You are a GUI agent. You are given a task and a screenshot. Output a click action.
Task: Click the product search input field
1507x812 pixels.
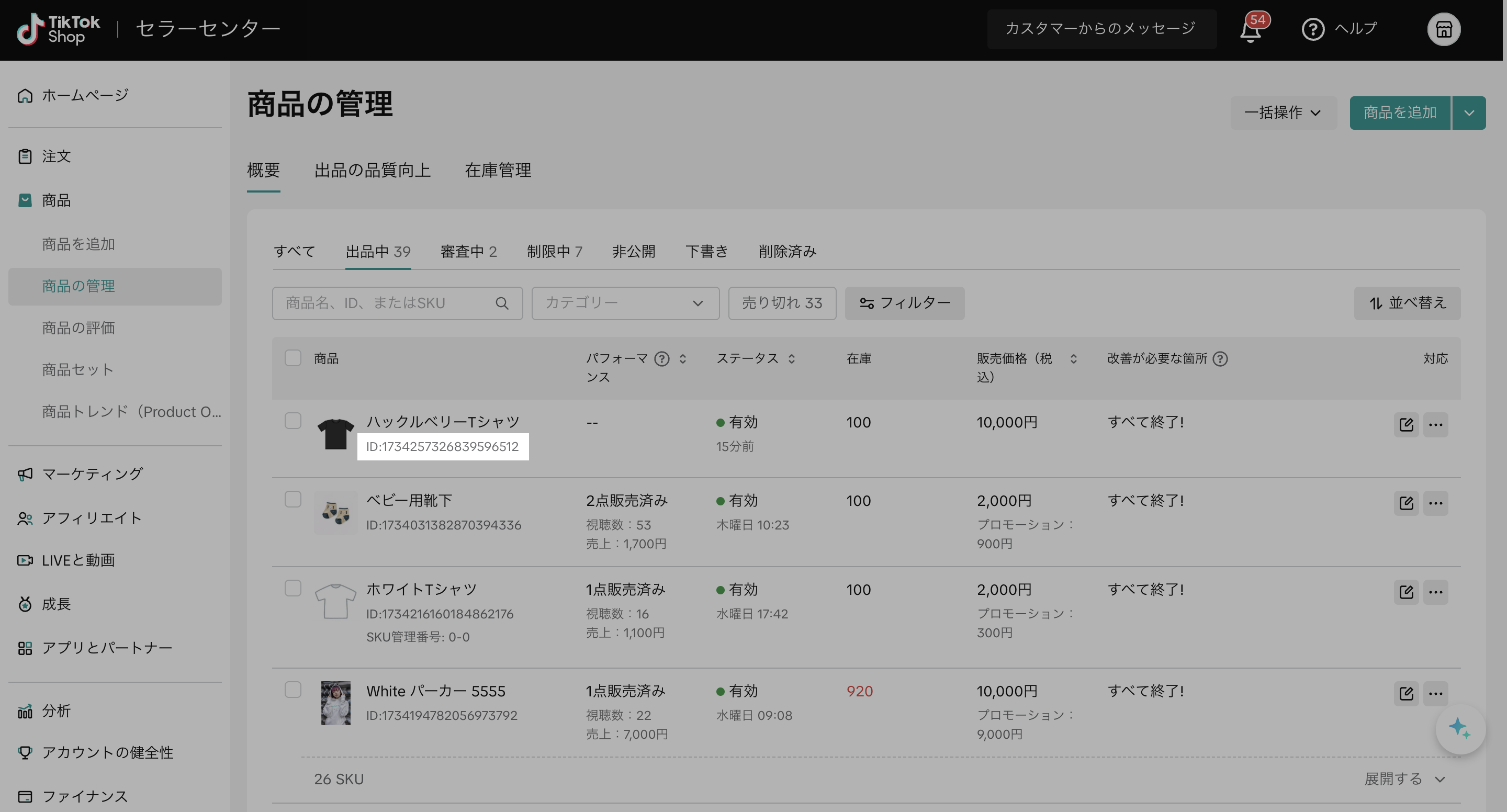click(x=386, y=303)
